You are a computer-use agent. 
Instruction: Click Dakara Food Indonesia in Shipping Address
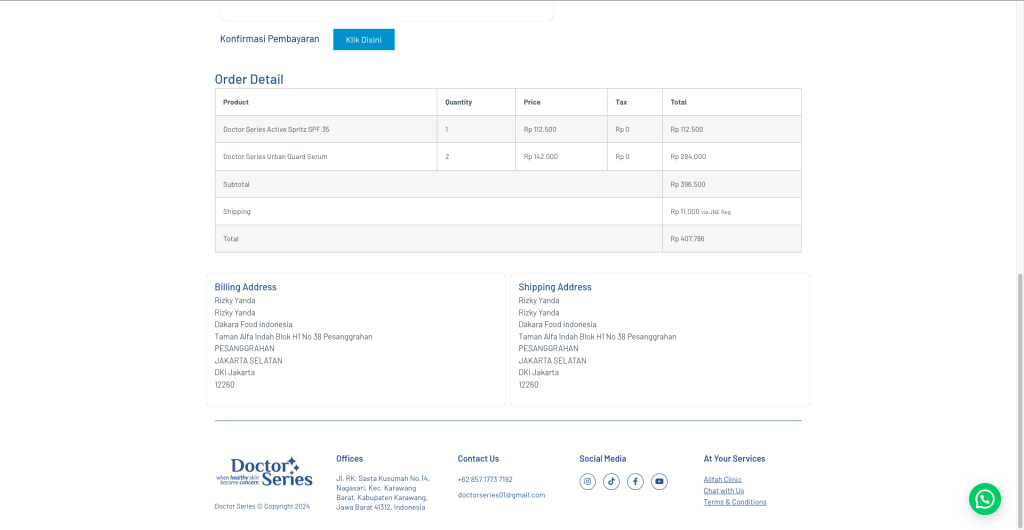pyautogui.click(x=557, y=324)
